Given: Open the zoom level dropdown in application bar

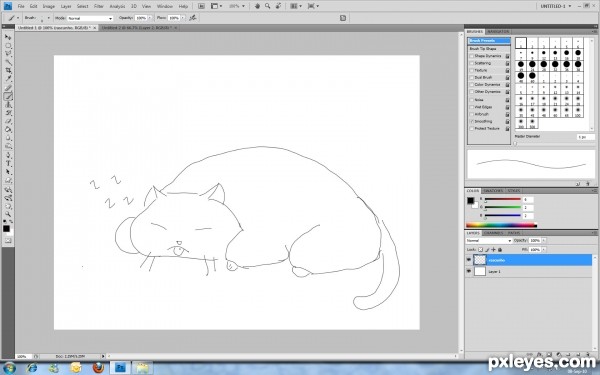Looking at the screenshot, I should tap(237, 6).
